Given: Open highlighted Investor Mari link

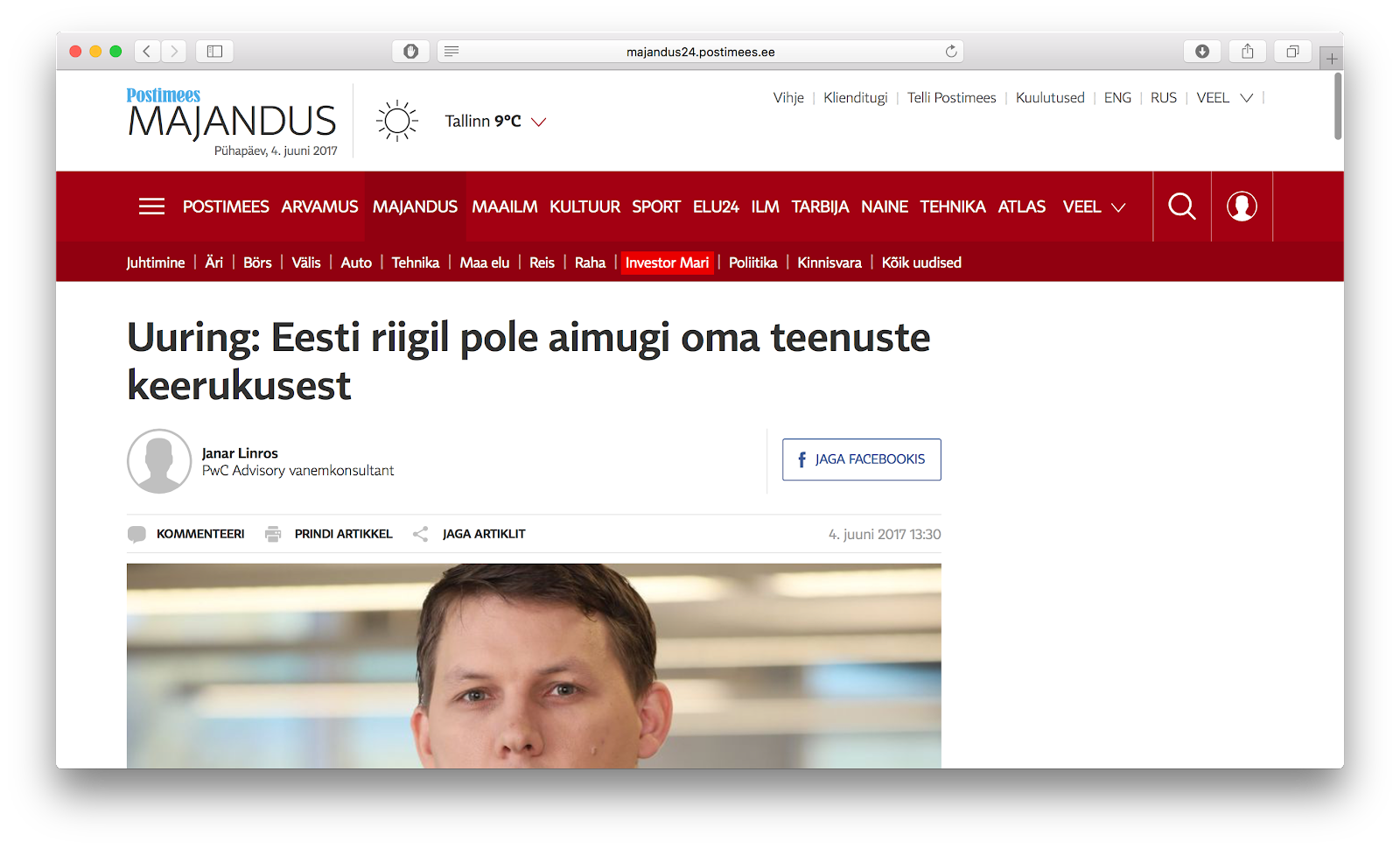Looking at the screenshot, I should point(668,263).
